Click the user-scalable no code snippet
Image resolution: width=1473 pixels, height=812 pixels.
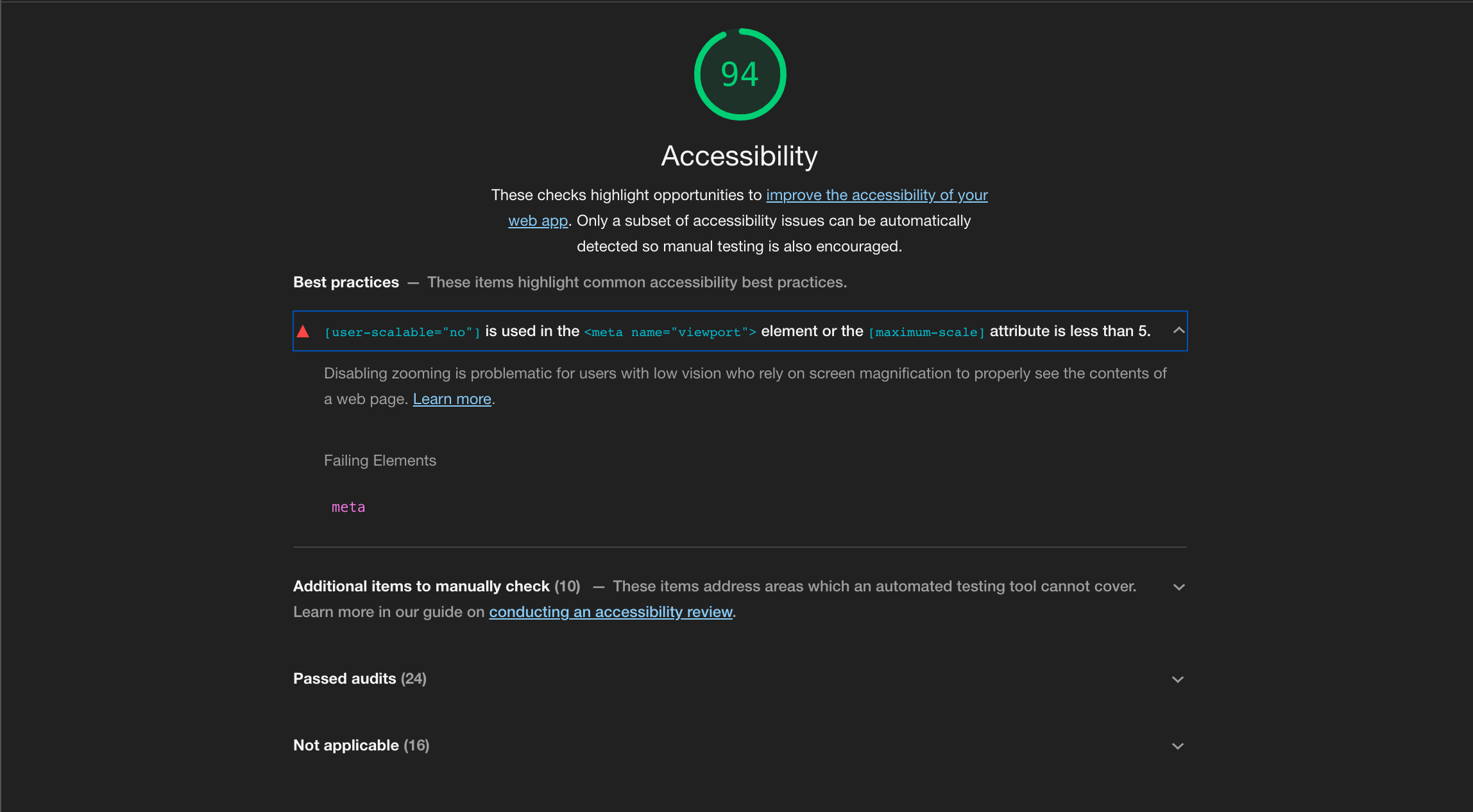point(402,332)
